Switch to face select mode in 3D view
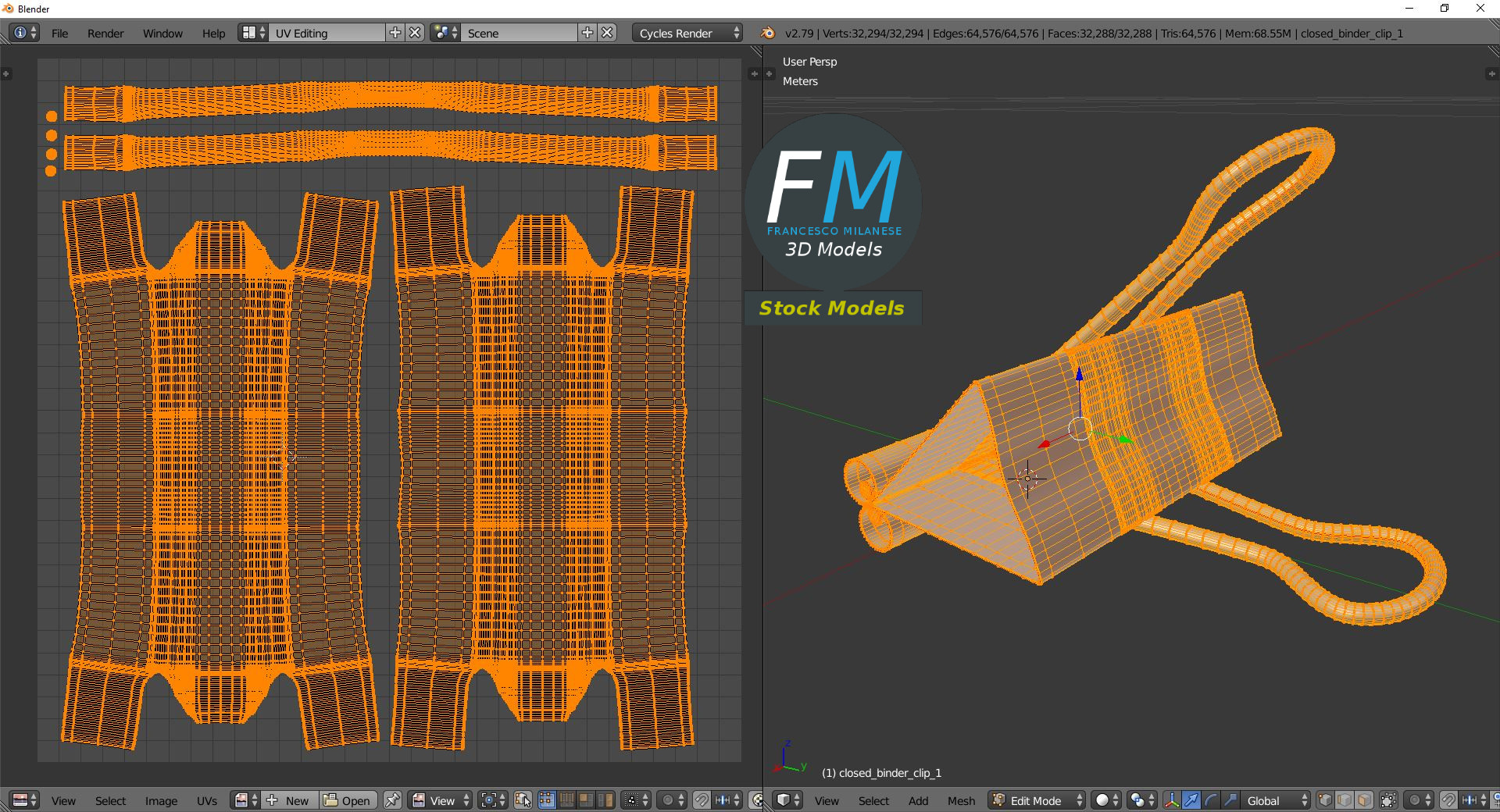The image size is (1500, 812). [x=1364, y=800]
